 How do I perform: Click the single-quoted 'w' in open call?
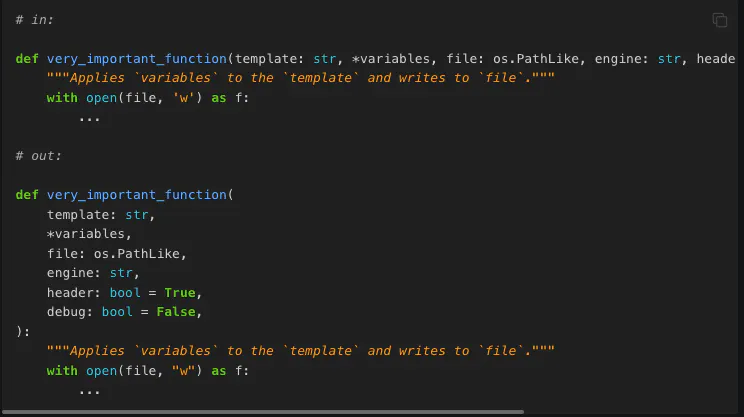click(x=184, y=98)
